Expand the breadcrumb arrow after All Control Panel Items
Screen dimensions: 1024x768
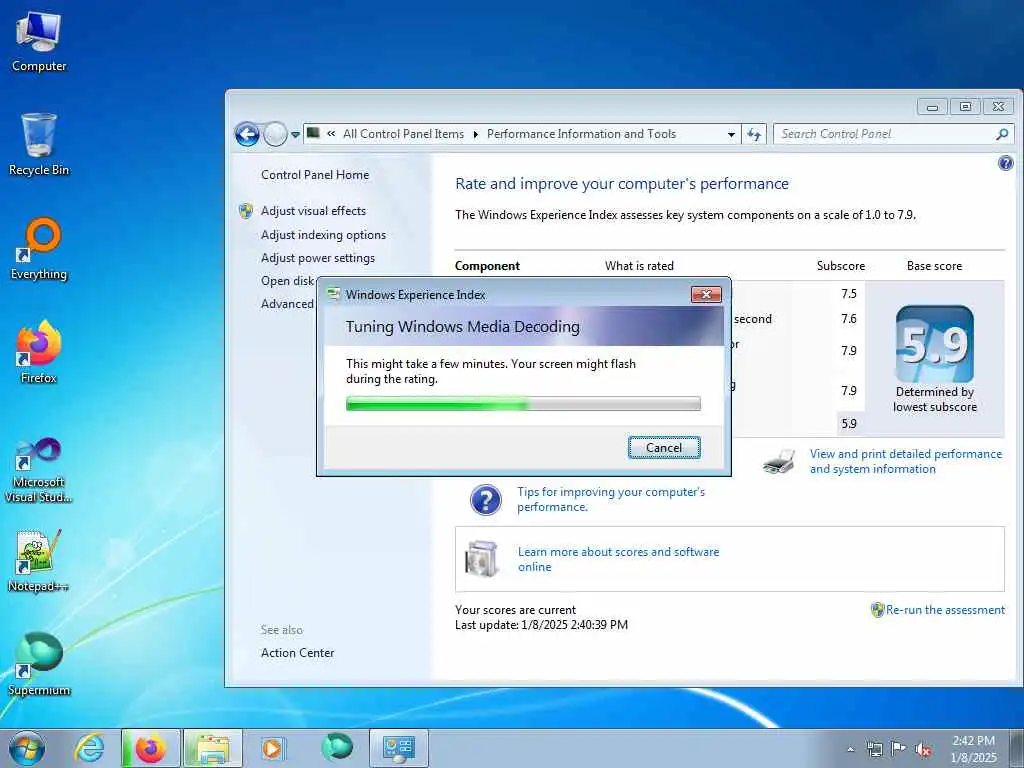click(475, 135)
